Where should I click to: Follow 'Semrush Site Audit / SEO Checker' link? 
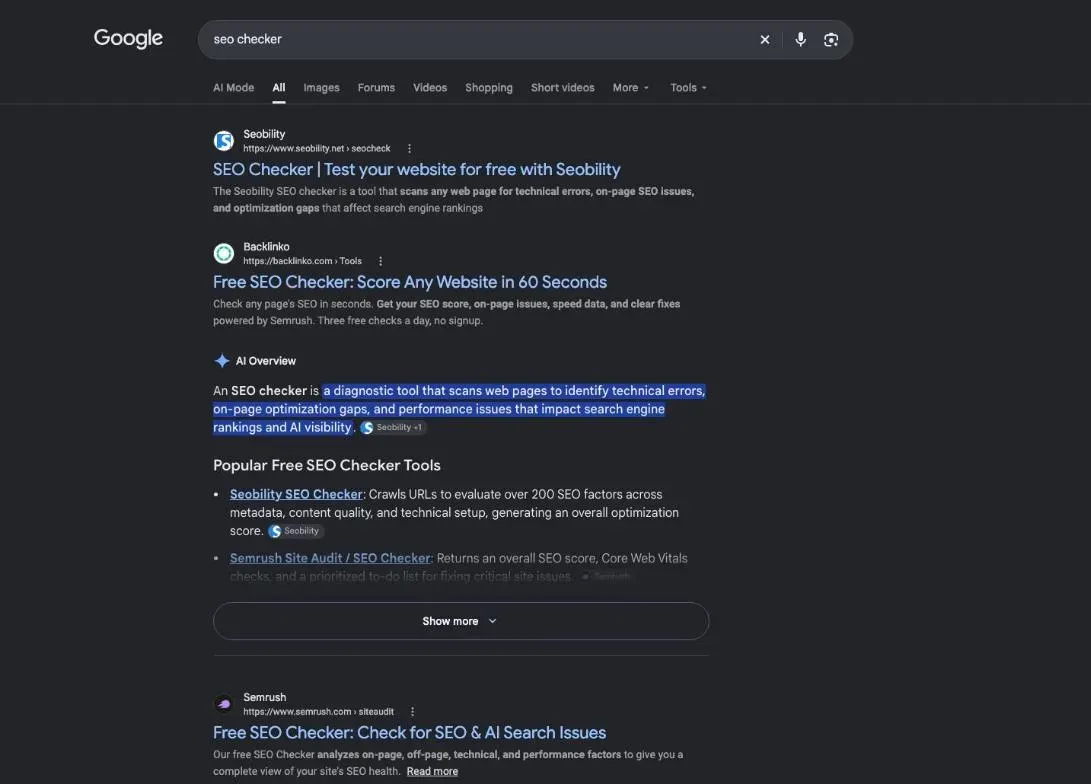pos(331,559)
